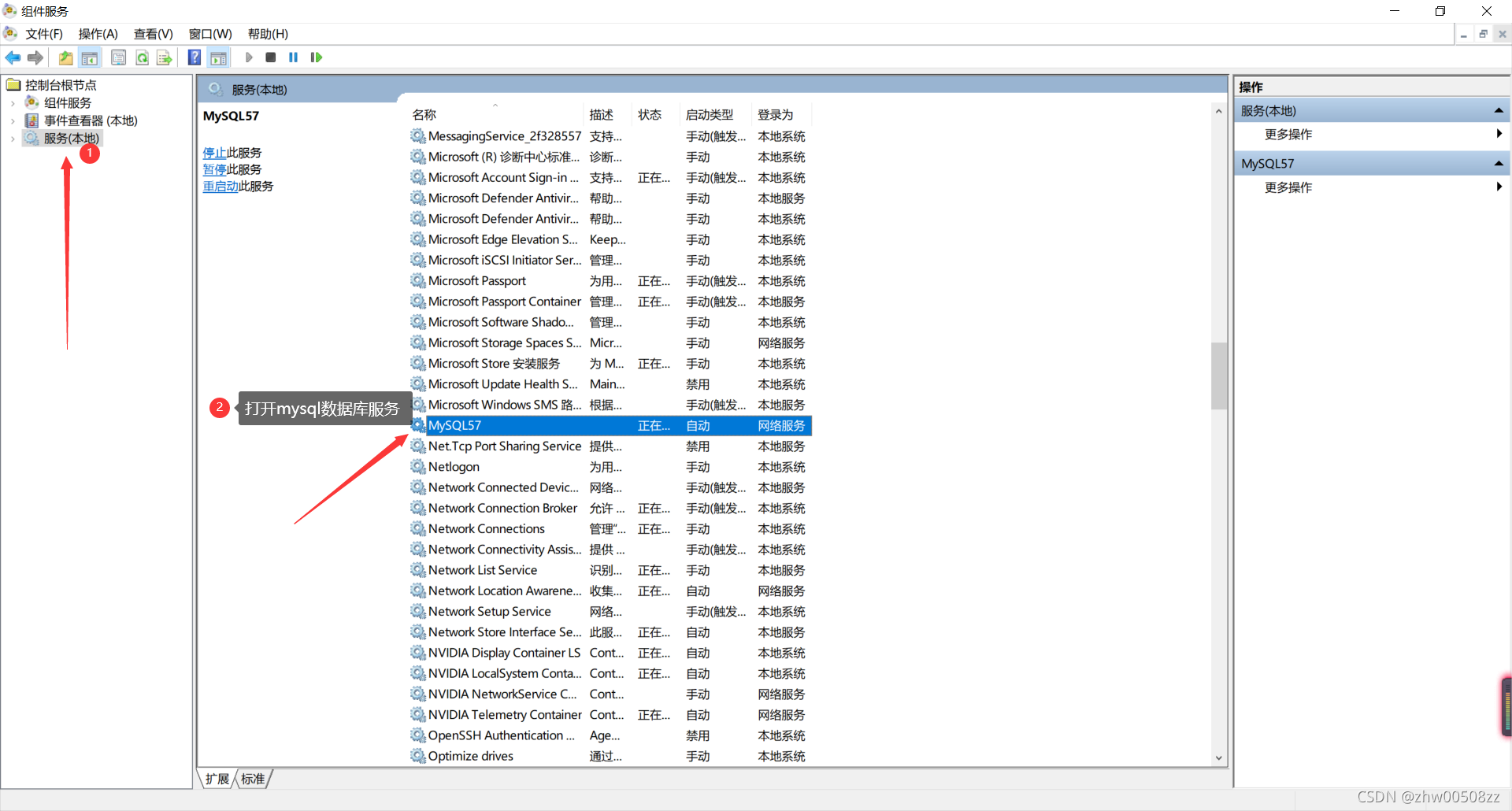Select 事件查看器 (本地) tree item
The width and height of the screenshot is (1512, 811).
(90, 120)
